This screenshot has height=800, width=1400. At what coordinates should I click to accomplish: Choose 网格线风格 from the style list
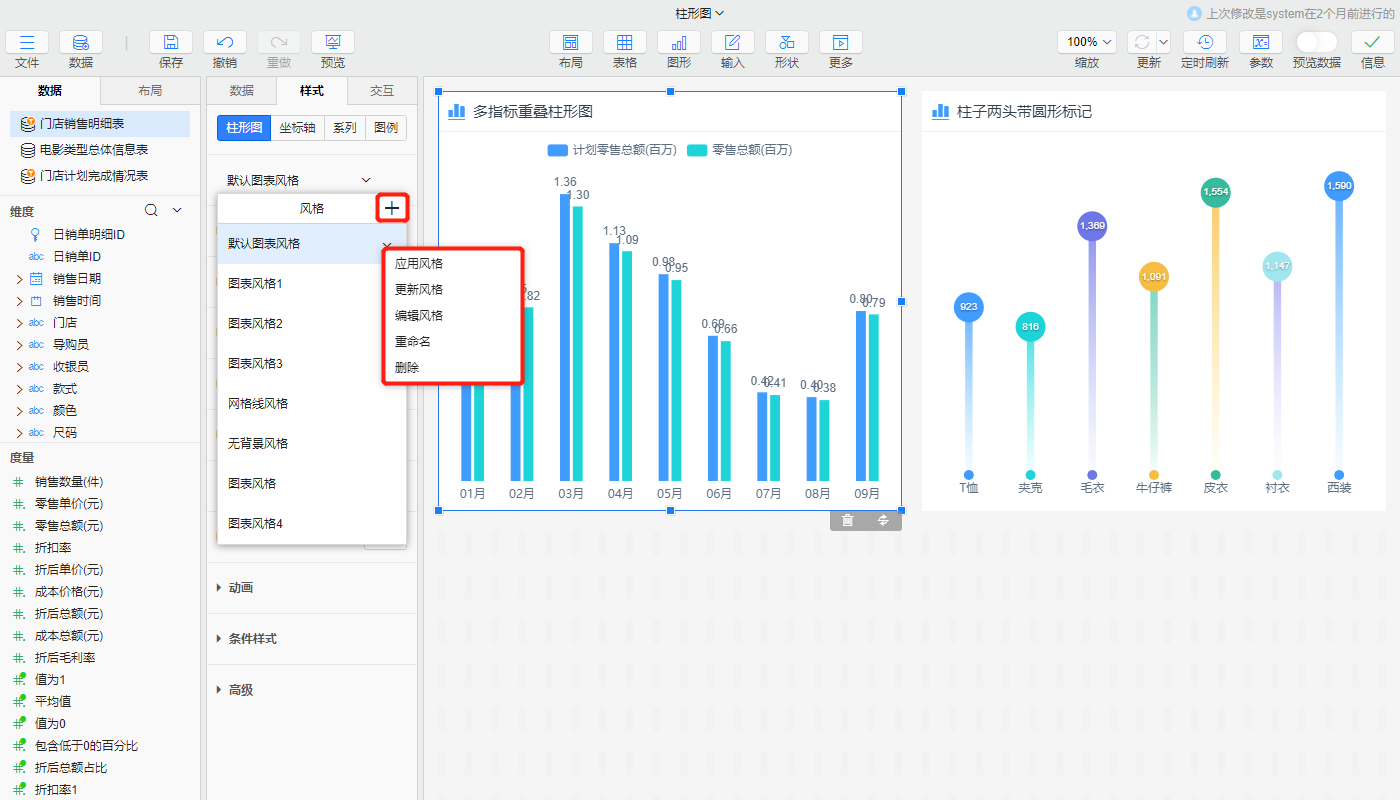click(258, 403)
